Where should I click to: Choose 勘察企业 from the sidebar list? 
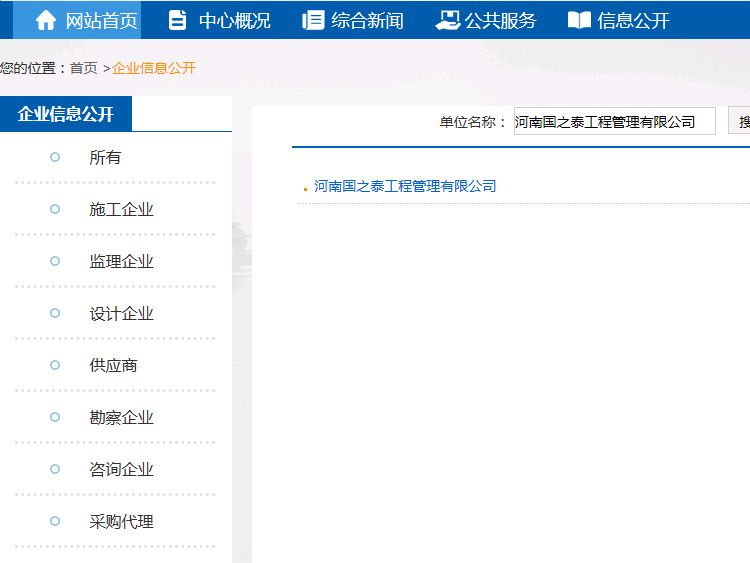click(x=121, y=418)
